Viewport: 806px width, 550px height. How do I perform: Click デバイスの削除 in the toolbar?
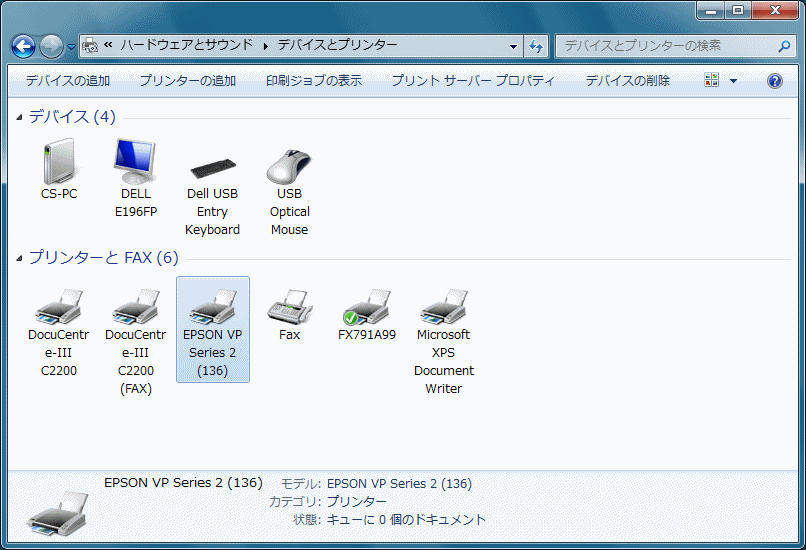628,81
